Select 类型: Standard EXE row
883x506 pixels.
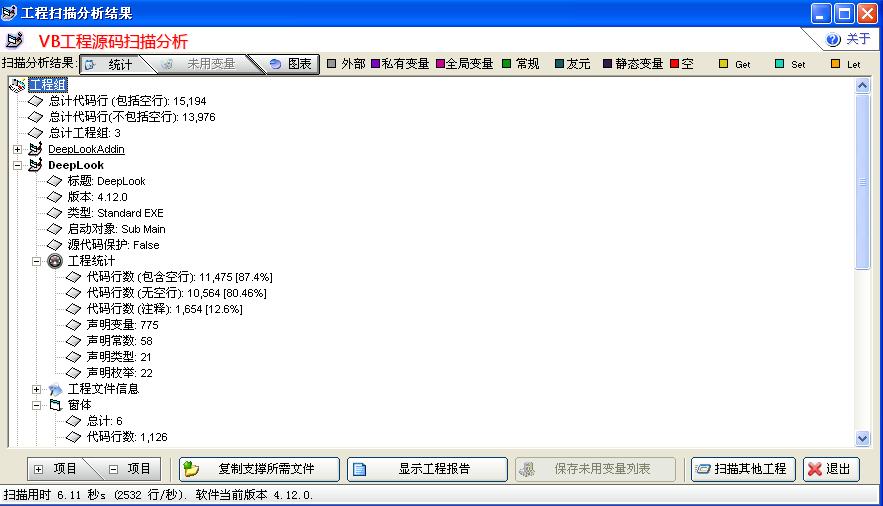115,213
